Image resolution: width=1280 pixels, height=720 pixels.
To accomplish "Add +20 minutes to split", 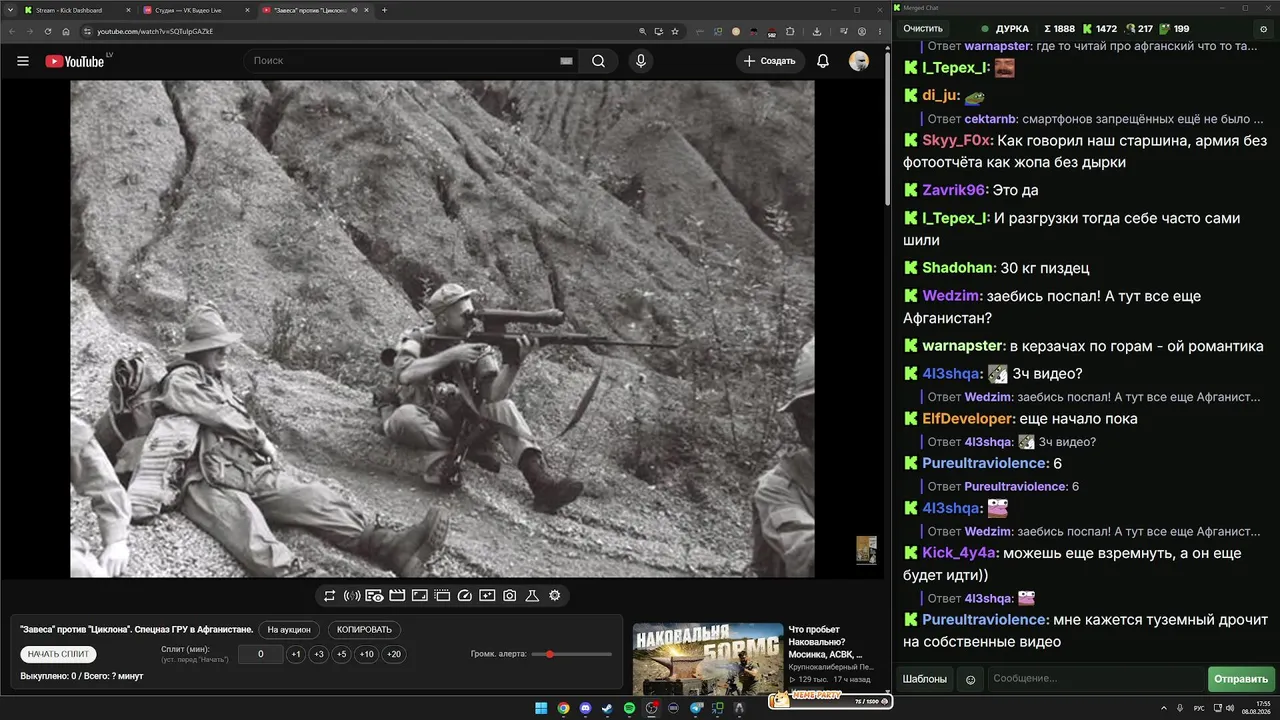I will click(394, 654).
